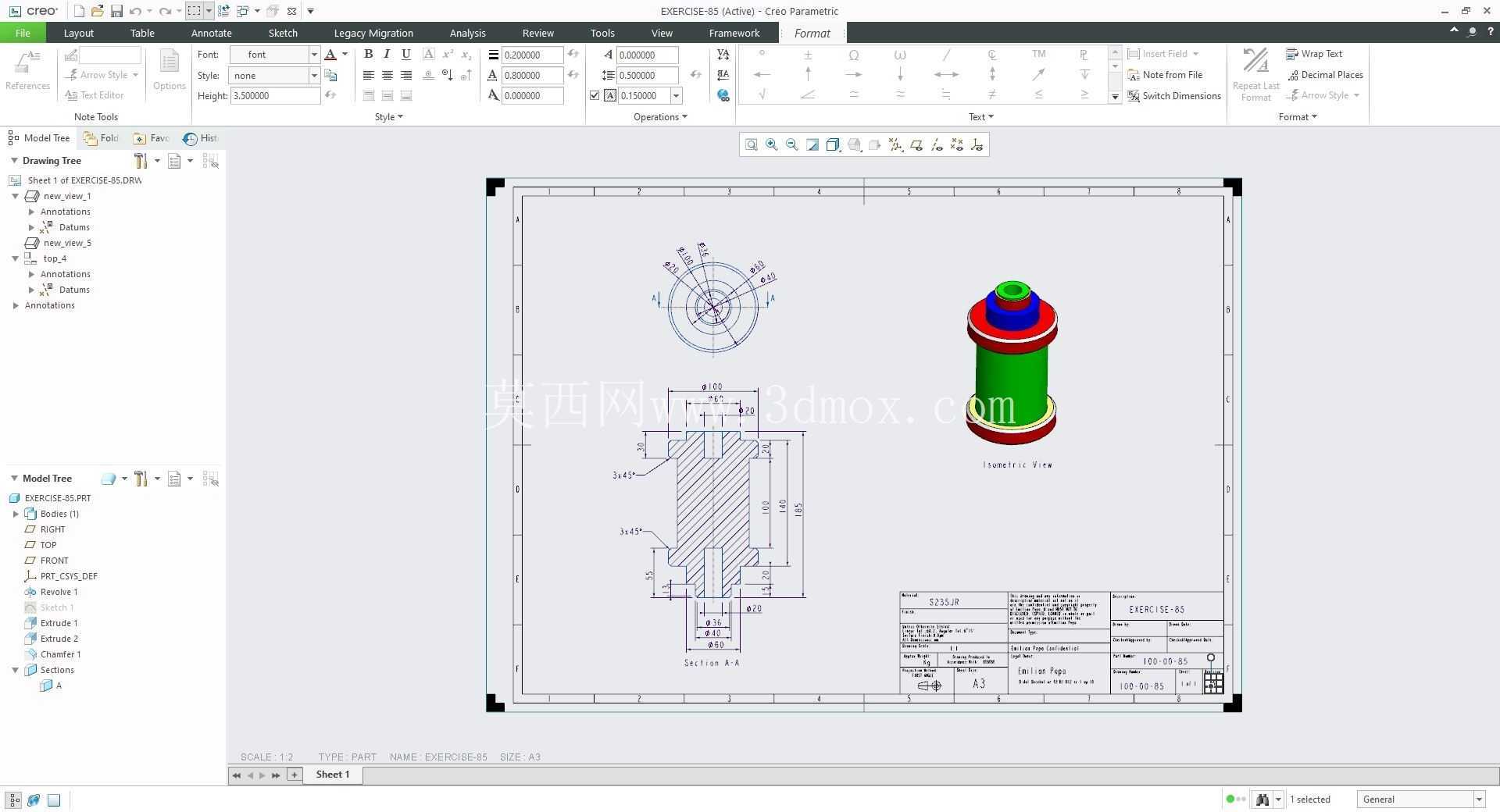Insert the not-equal symbol
This screenshot has width=1500, height=812.
(x=992, y=94)
